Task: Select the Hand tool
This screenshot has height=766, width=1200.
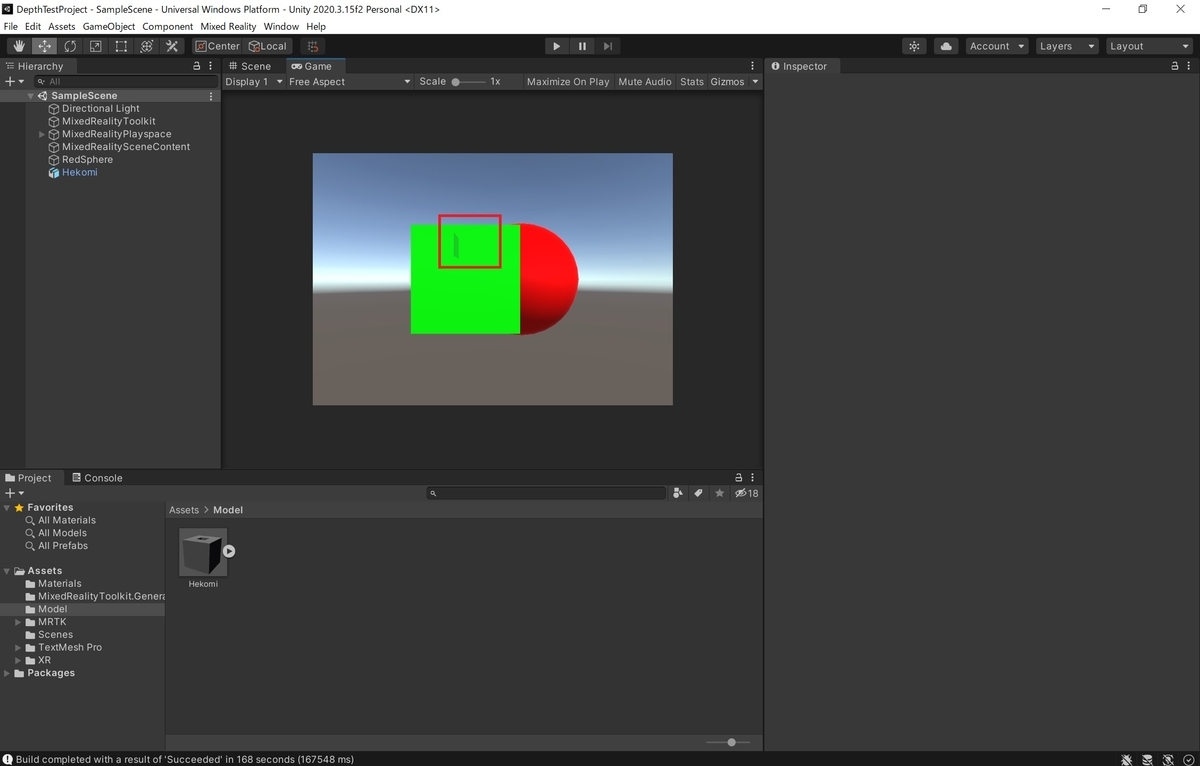Action: (19, 46)
